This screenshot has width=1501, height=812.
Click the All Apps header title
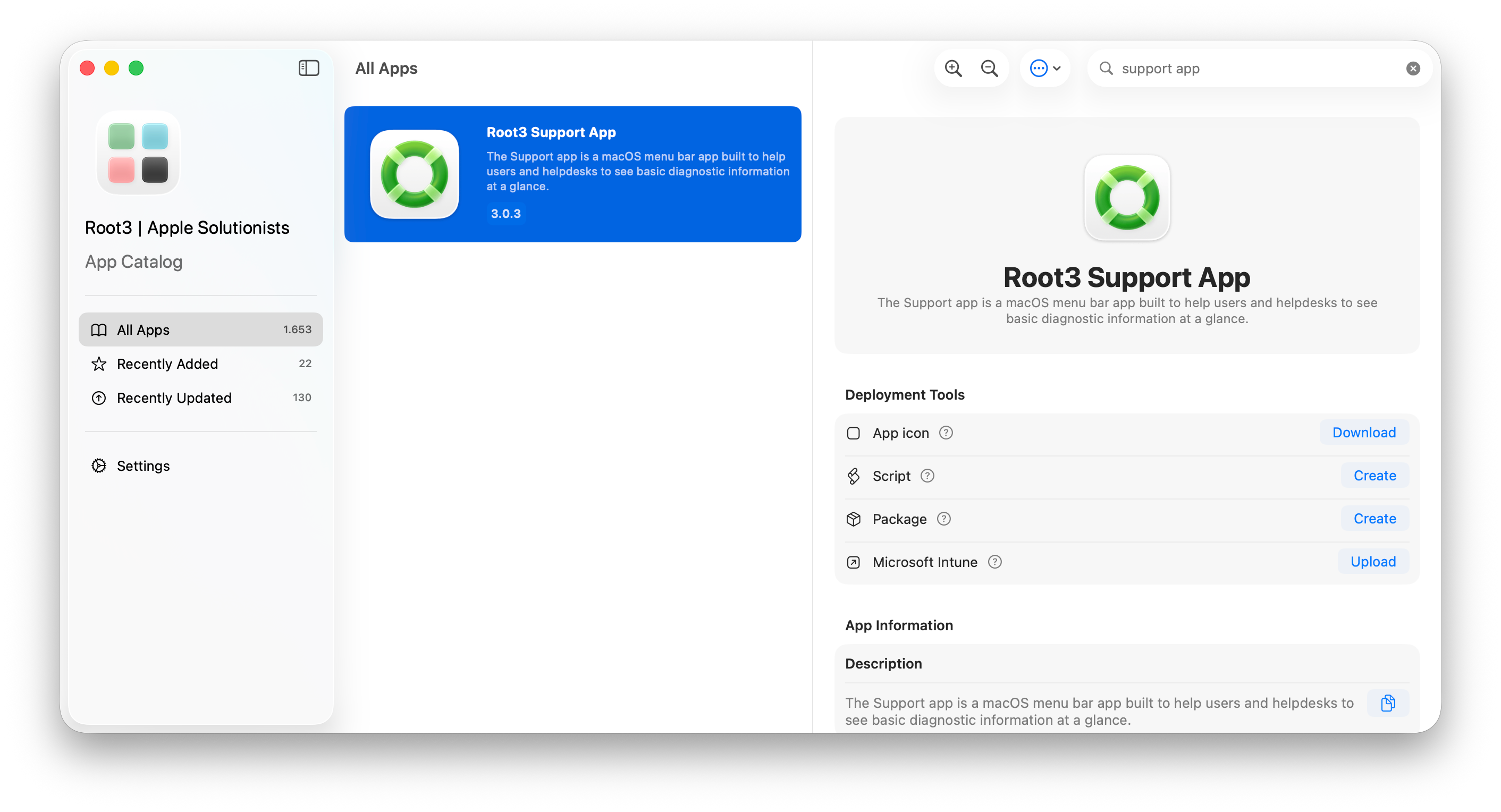point(386,68)
